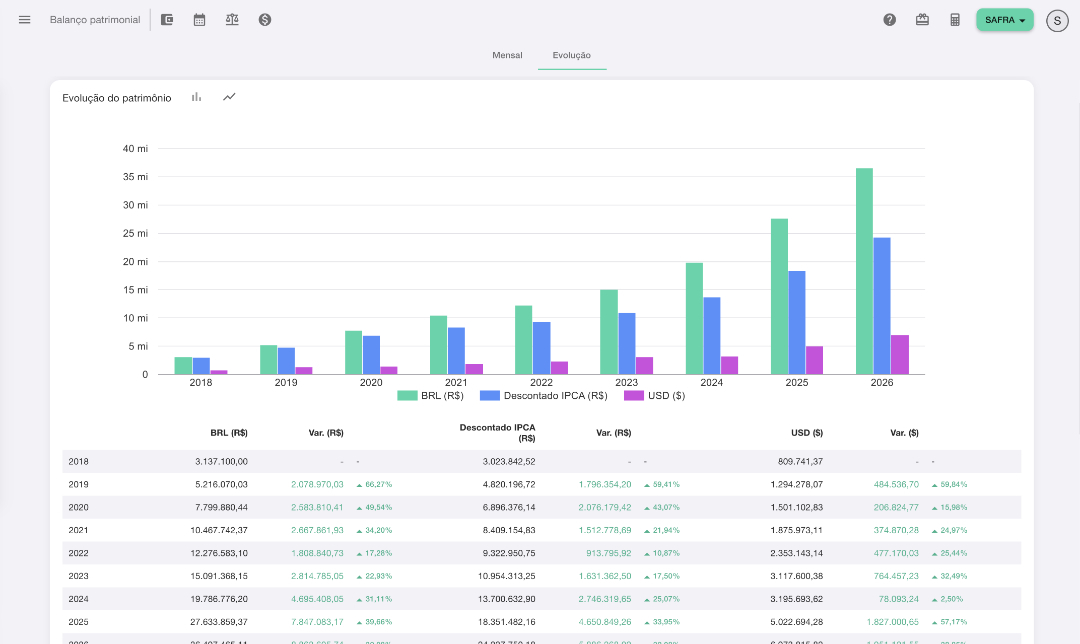Switch chart to line view
1080x644 pixels.
(229, 97)
